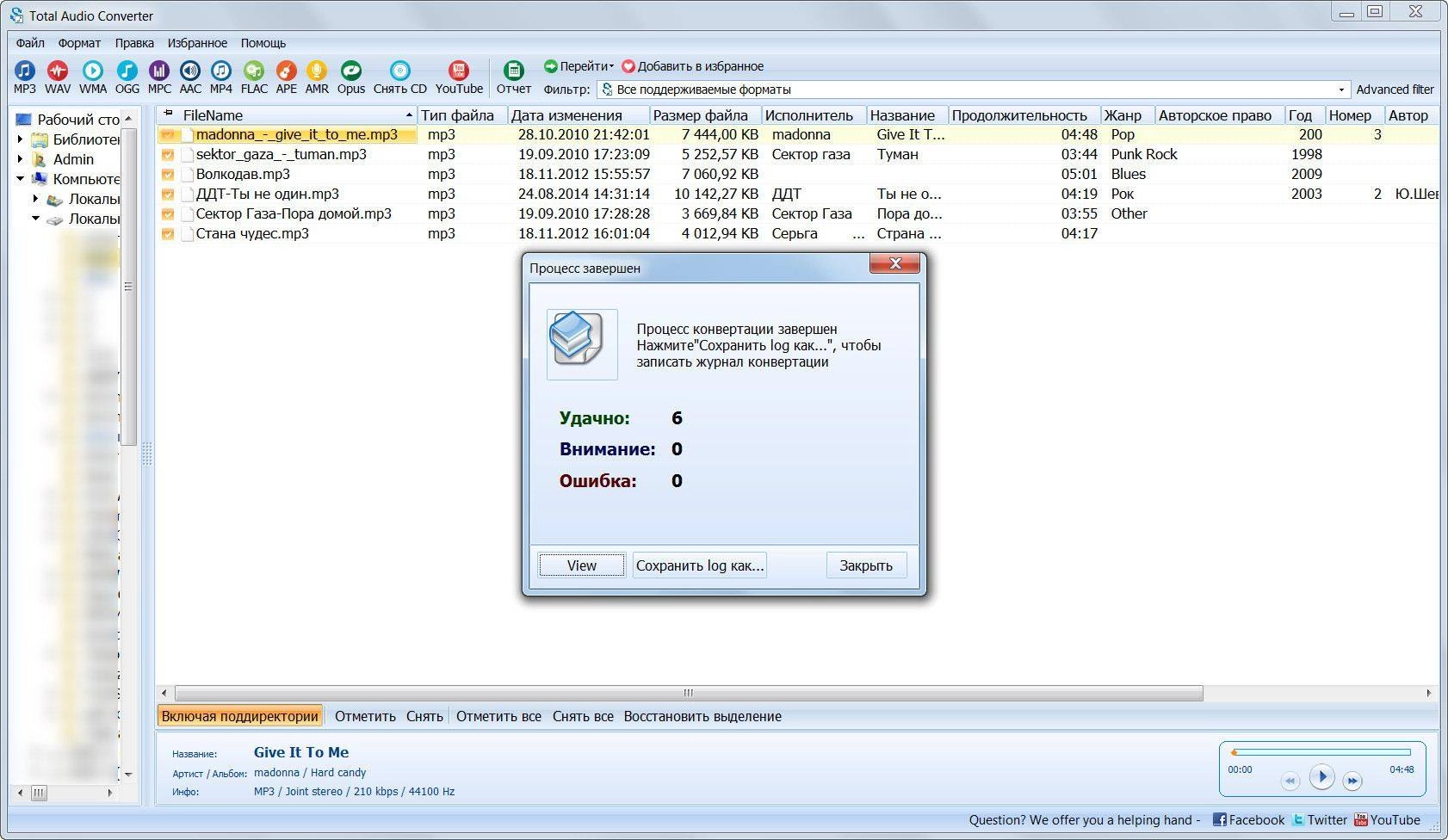Image resolution: width=1448 pixels, height=840 pixels.
Task: Click the View button in dialog
Action: 582,565
